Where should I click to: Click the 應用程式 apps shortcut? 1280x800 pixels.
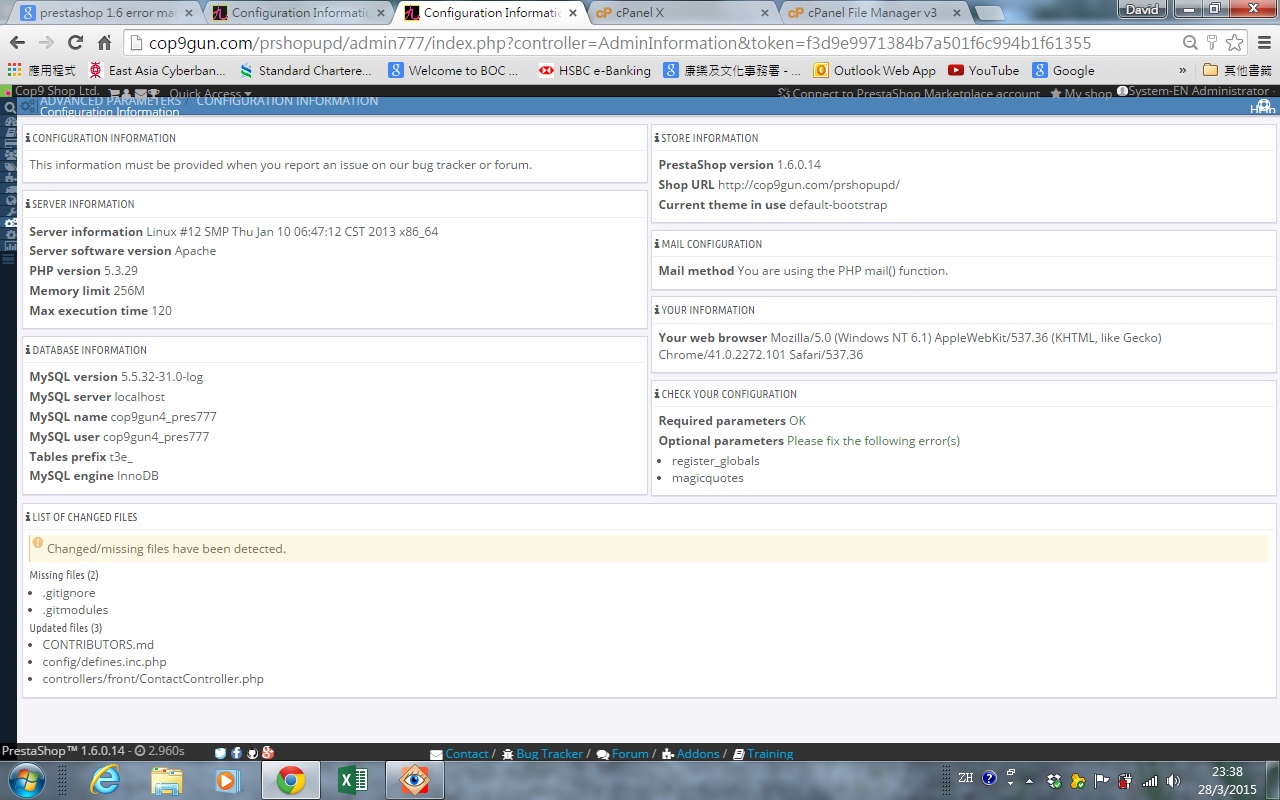[x=42, y=71]
